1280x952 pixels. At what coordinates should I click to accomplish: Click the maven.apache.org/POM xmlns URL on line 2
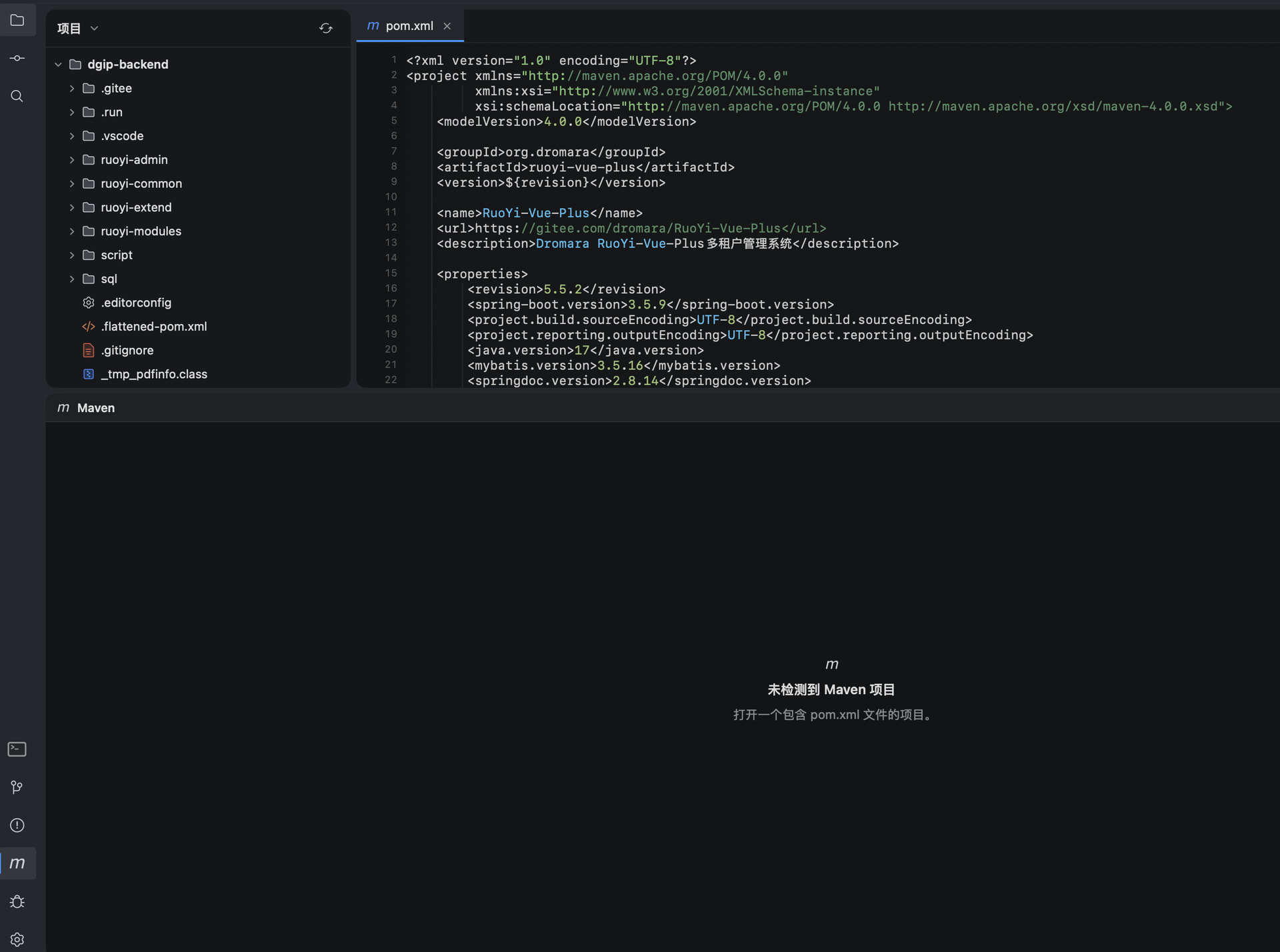[x=655, y=76]
